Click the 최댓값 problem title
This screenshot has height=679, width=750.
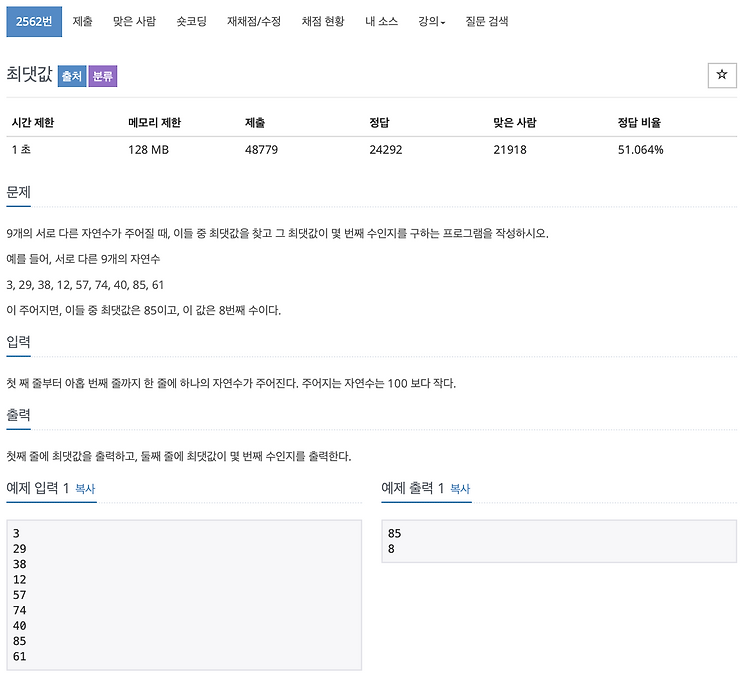pyautogui.click(x=29, y=75)
